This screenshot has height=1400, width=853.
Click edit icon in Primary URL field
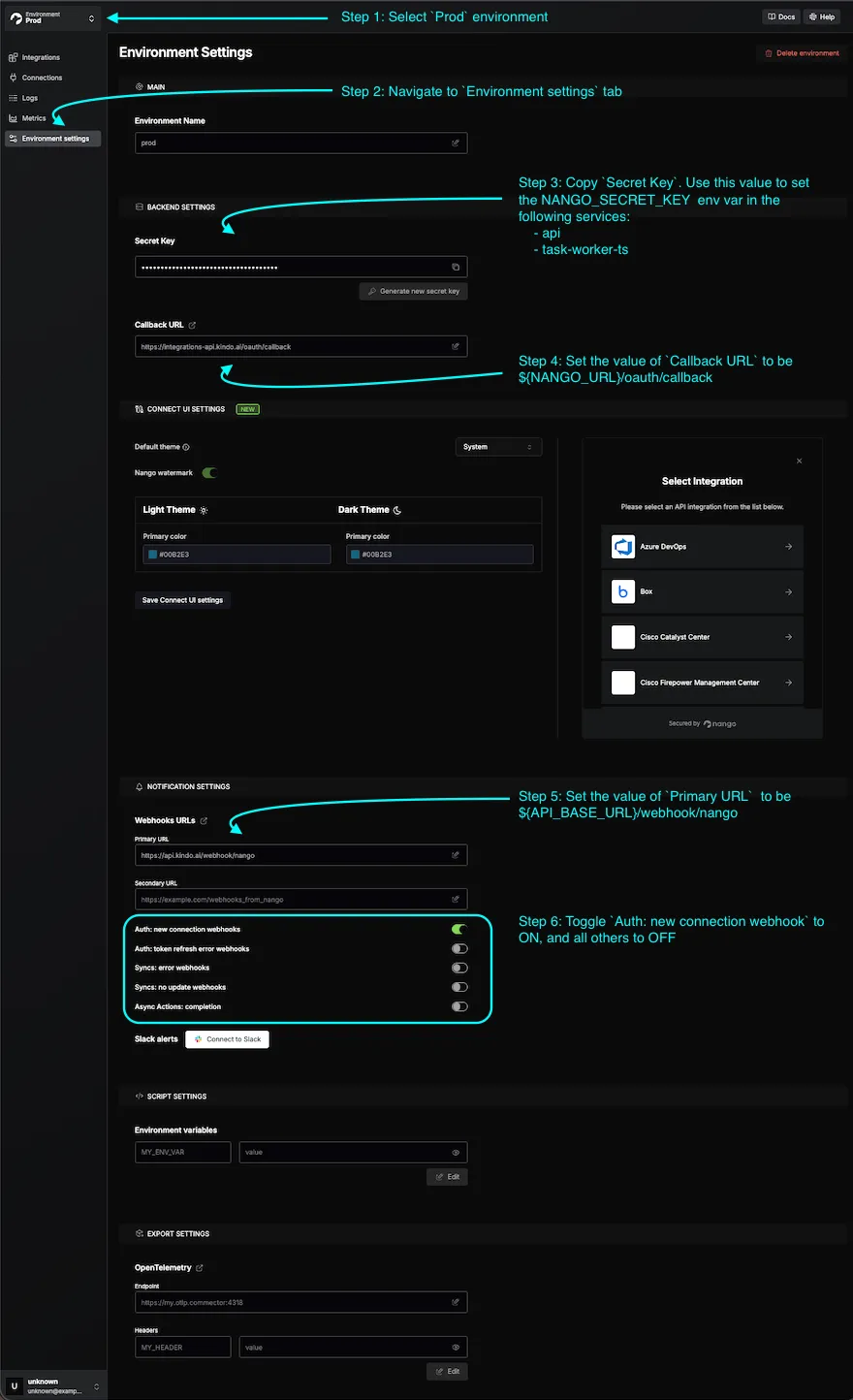pyautogui.click(x=456, y=855)
